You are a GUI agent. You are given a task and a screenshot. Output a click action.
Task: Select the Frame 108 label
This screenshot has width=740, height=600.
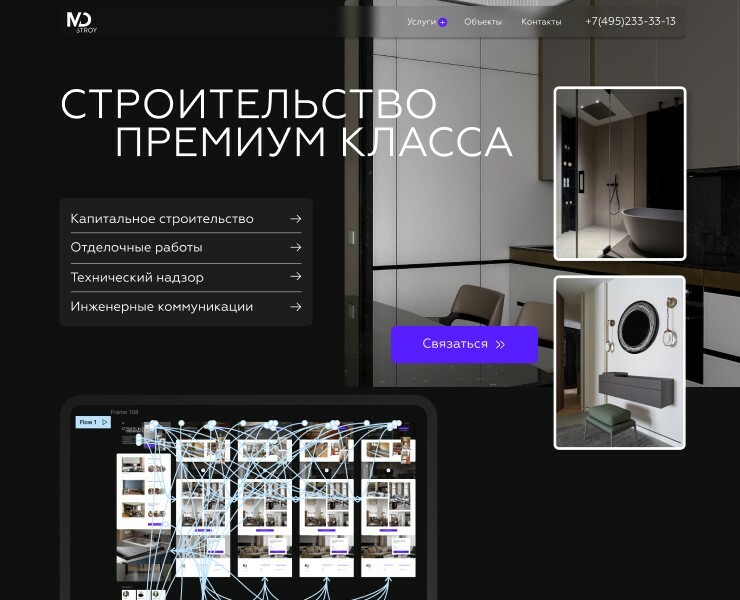tap(124, 411)
